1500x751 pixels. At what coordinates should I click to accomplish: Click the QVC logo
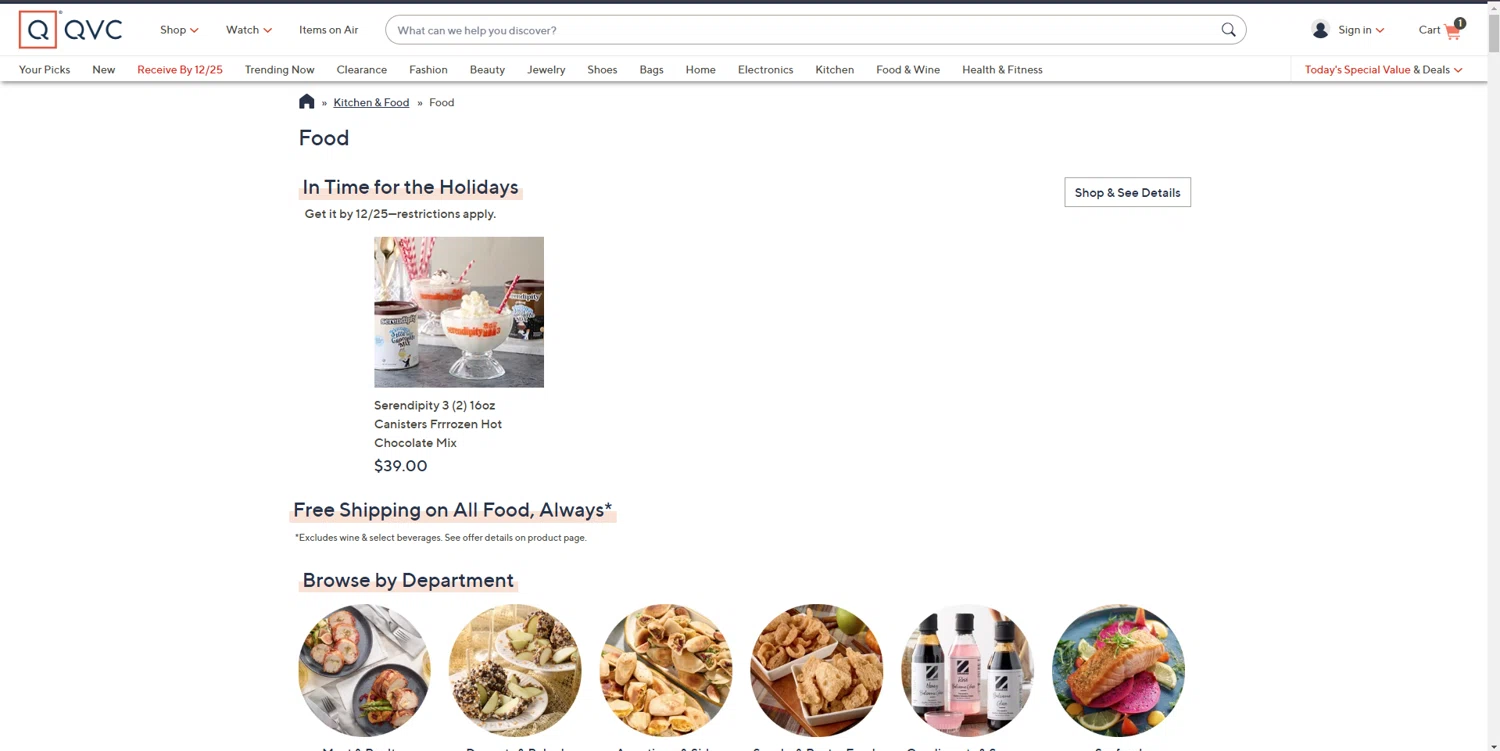(x=71, y=30)
